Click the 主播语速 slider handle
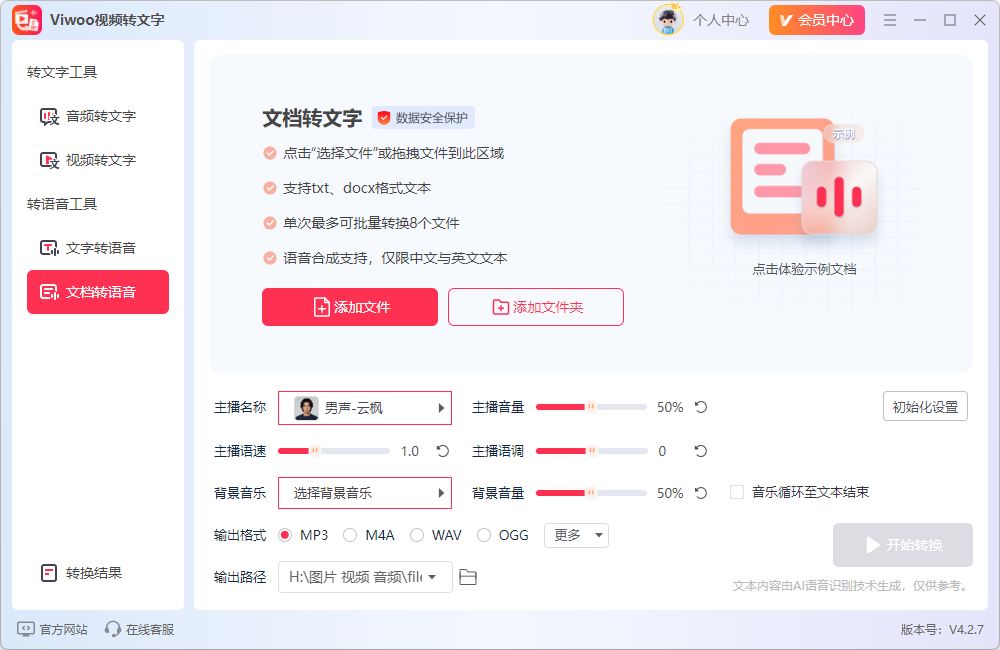The image size is (1000, 650). [x=314, y=451]
